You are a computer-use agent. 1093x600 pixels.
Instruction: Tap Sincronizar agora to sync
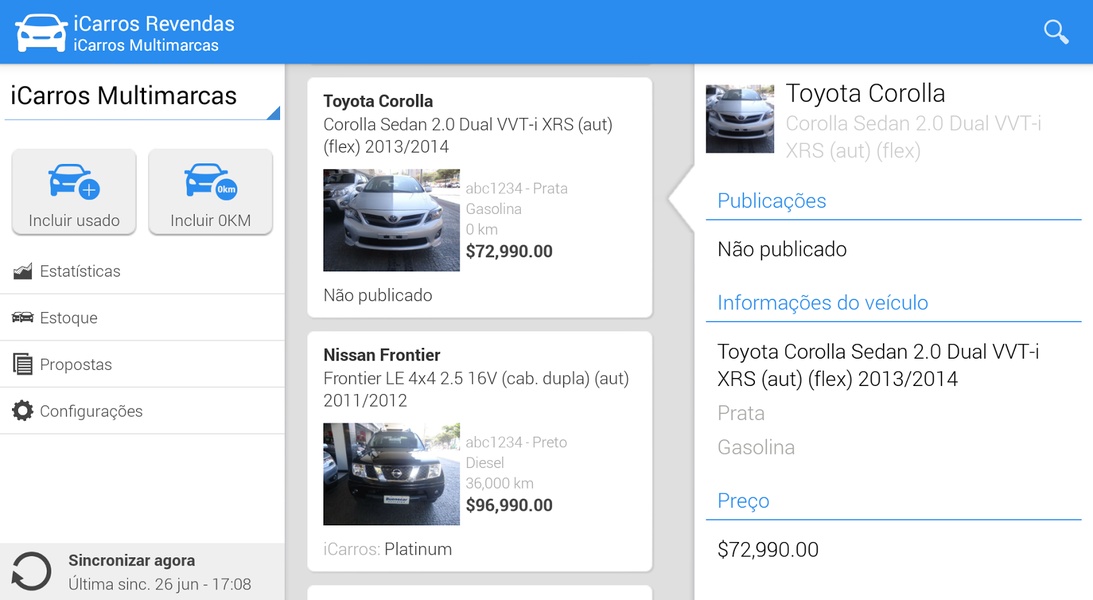tap(132, 560)
